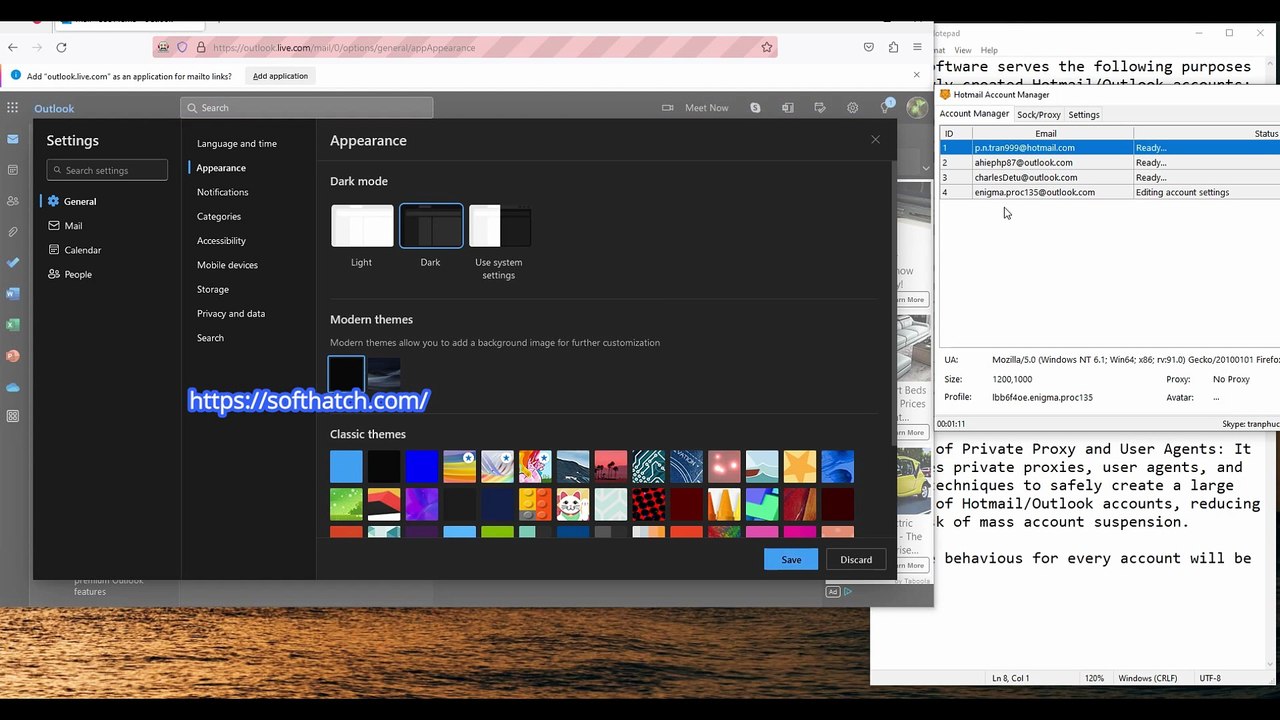The image size is (1280, 720).
Task: Dismiss the mailto application notification bar
Action: (917, 75)
